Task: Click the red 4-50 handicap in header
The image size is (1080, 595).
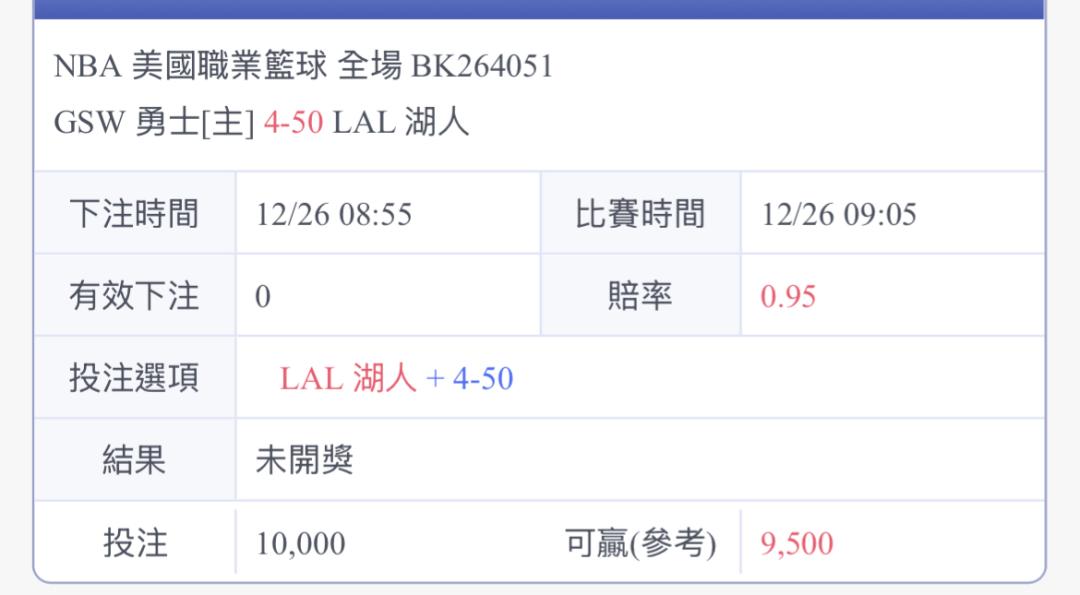Action: [x=293, y=123]
